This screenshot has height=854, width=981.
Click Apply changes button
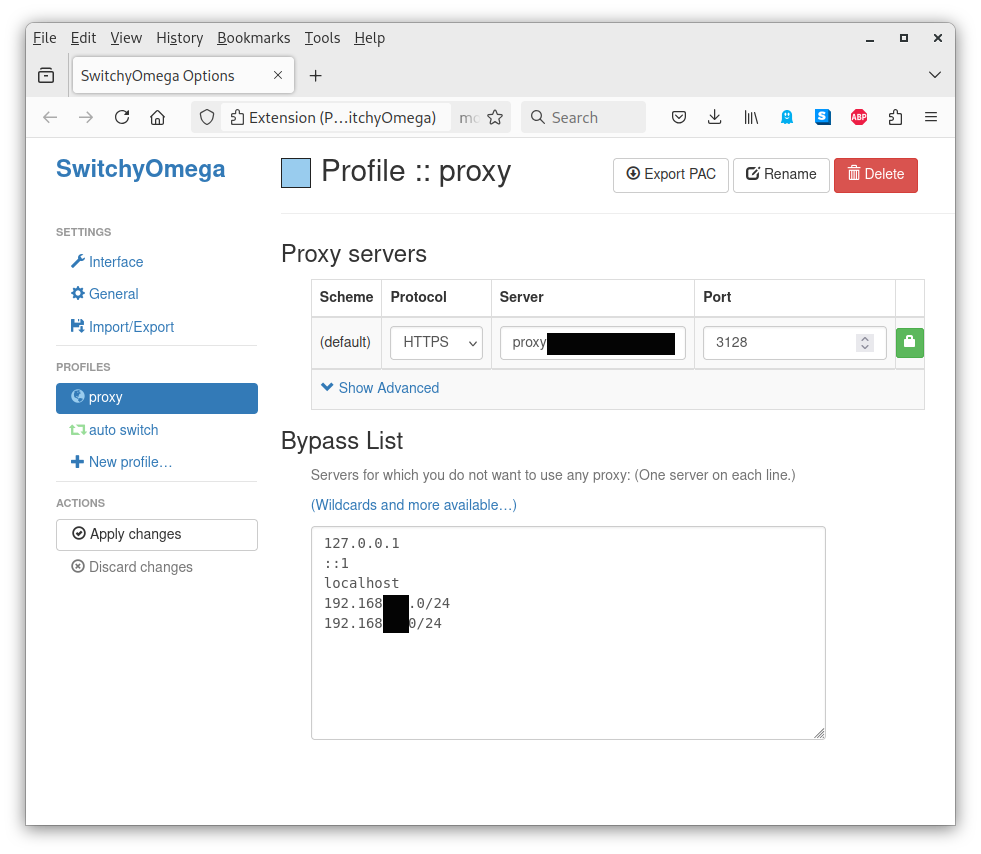pyautogui.click(x=157, y=534)
